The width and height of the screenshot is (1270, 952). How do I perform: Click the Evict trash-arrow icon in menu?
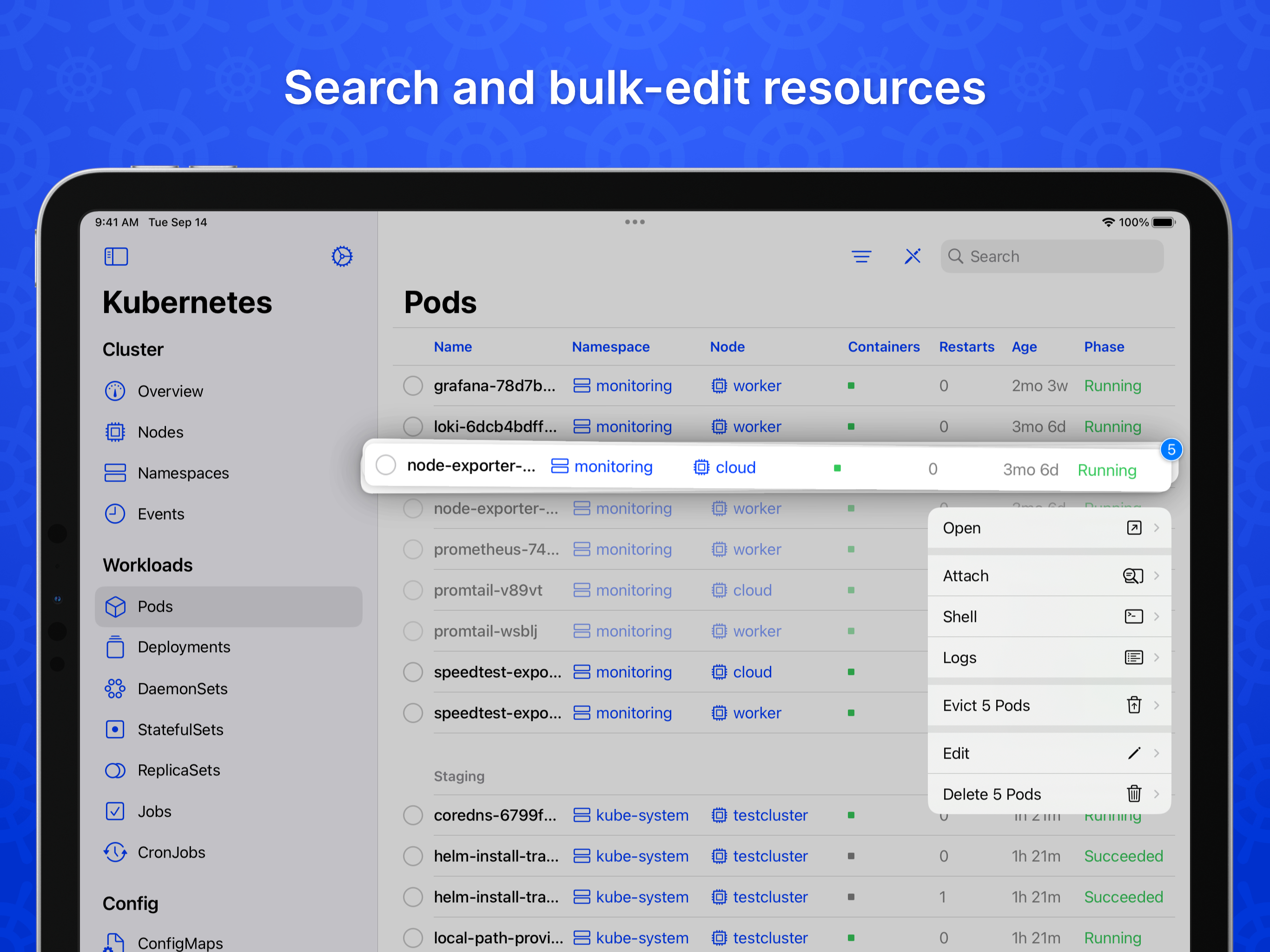[x=1134, y=705]
